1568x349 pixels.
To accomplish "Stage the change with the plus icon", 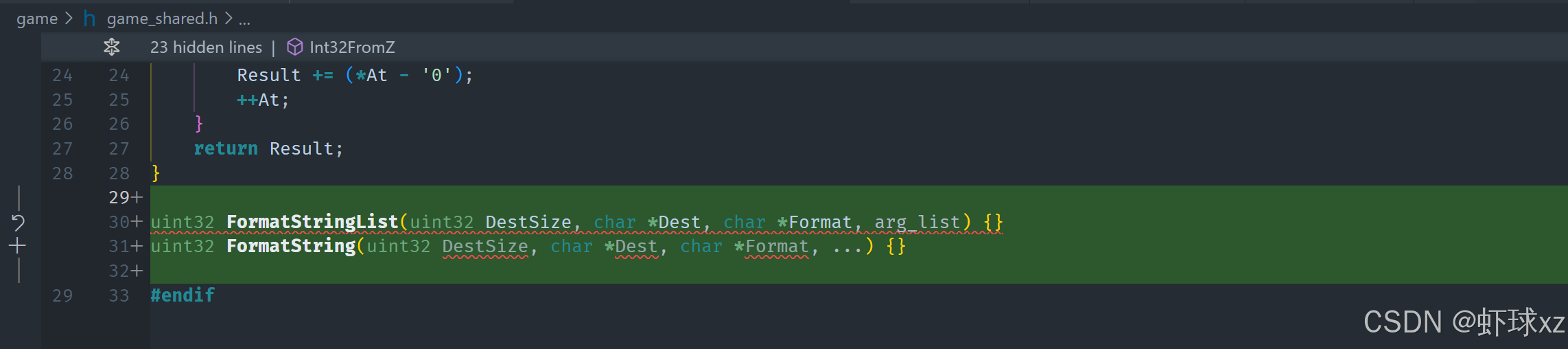I will click(x=18, y=245).
